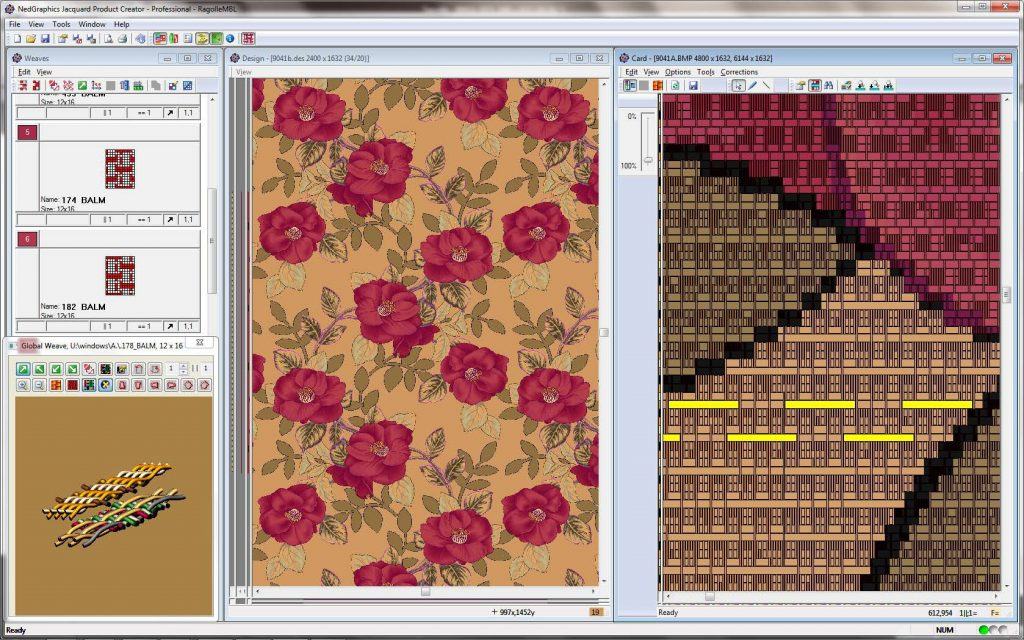Click the refresh page icon in Card toolbar
The width and height of the screenshot is (1024, 640).
(x=675, y=86)
